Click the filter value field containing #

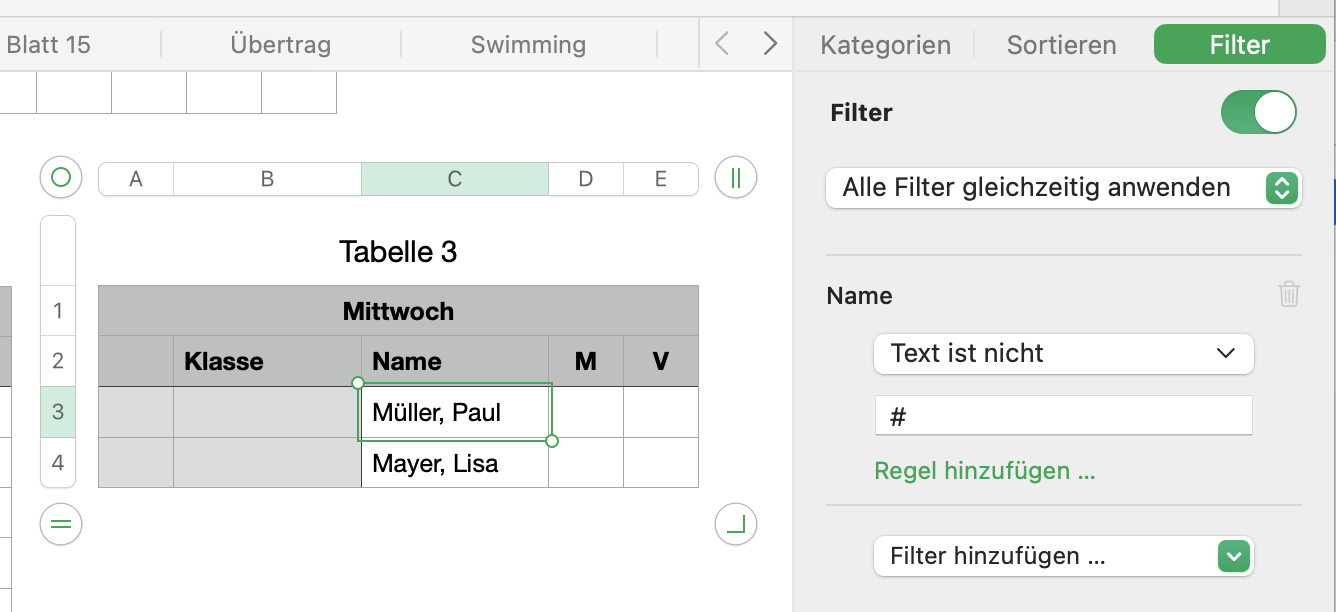(1063, 416)
